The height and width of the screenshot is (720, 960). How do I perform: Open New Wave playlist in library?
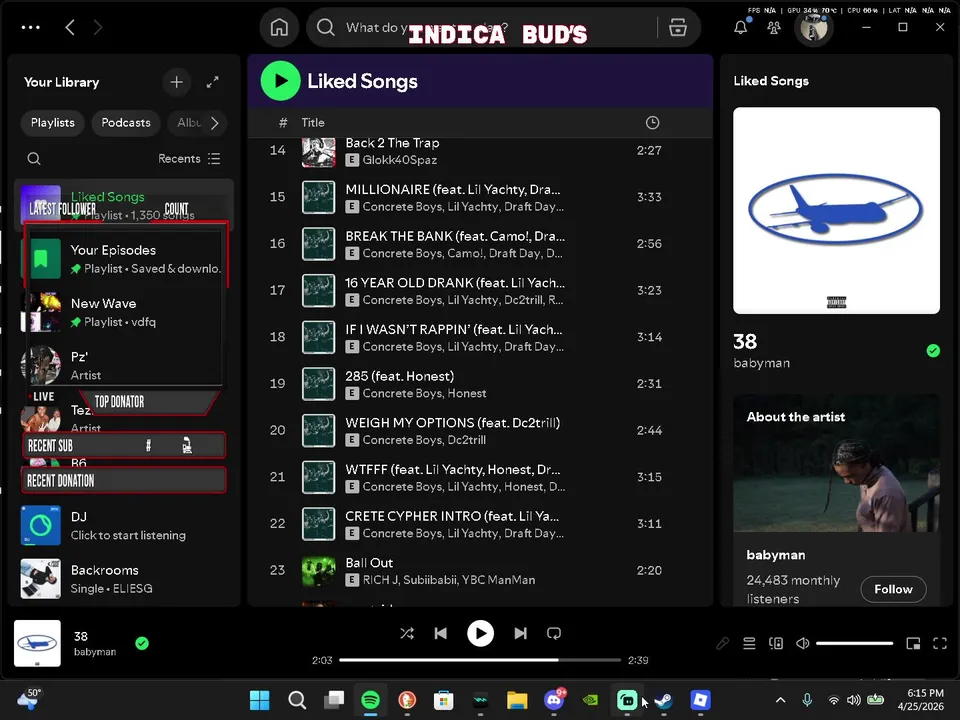pos(124,312)
